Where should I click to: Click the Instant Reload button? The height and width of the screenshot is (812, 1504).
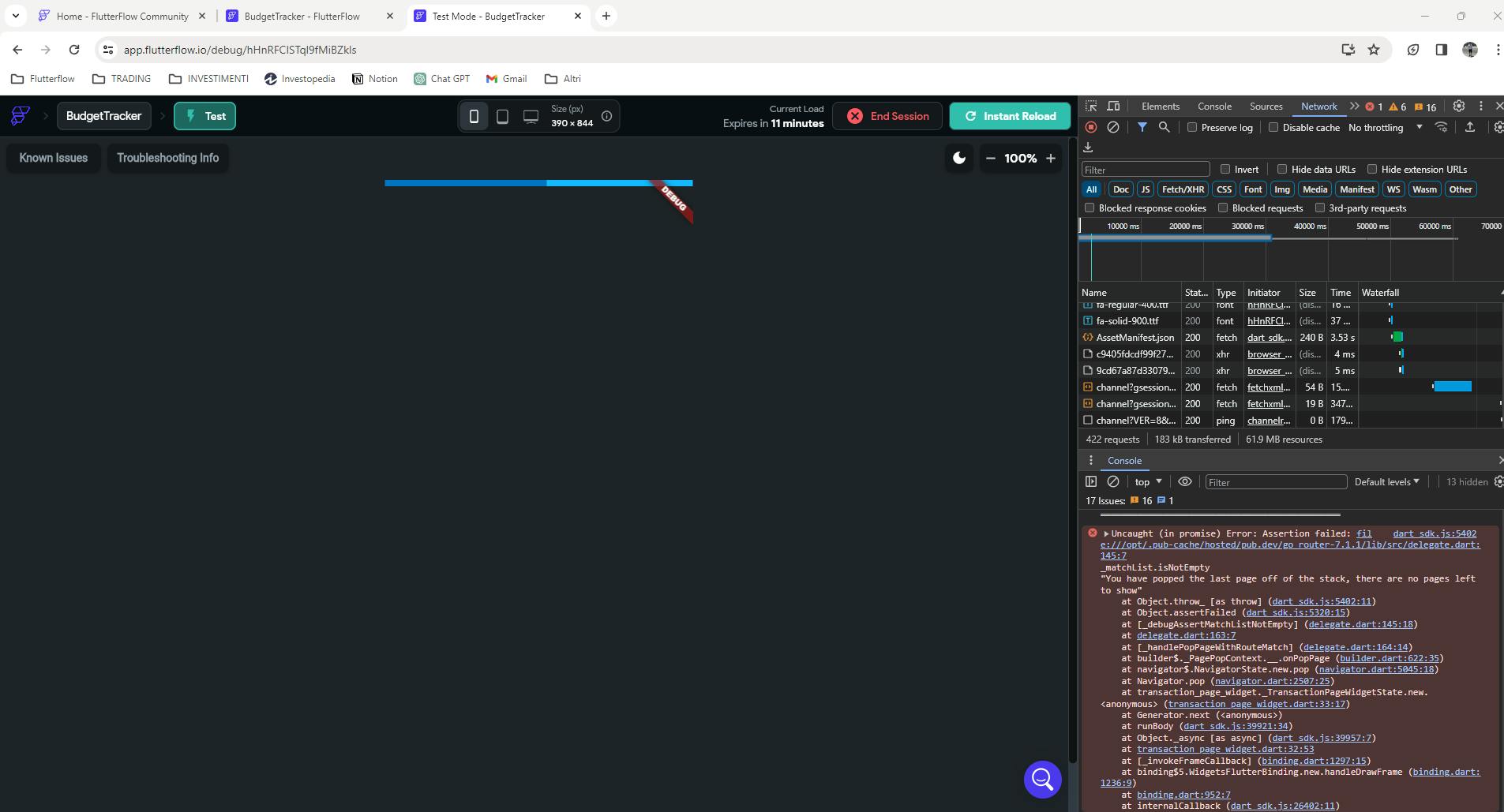1010,116
